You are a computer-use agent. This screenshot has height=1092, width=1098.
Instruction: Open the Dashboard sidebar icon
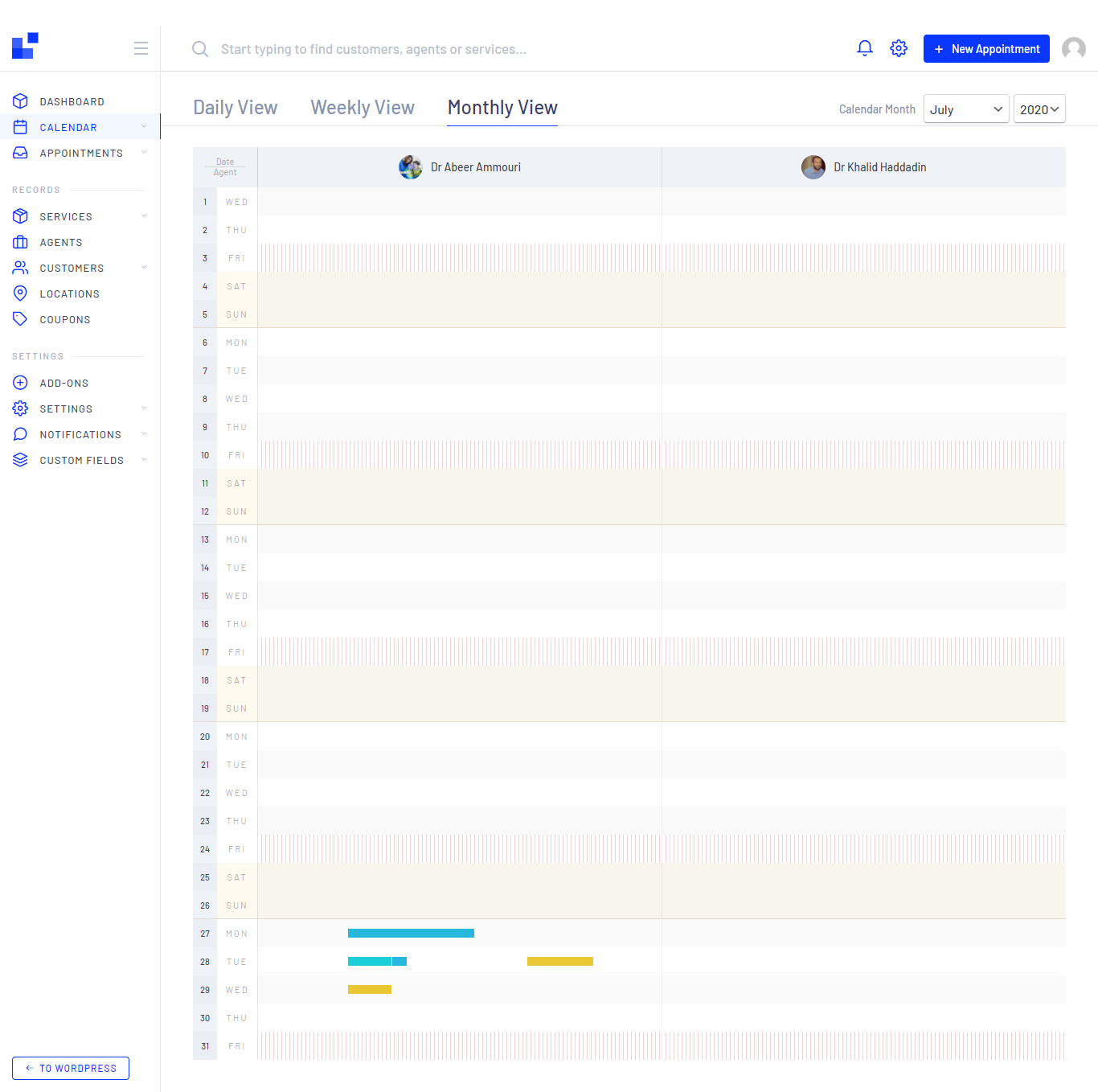pos(20,101)
